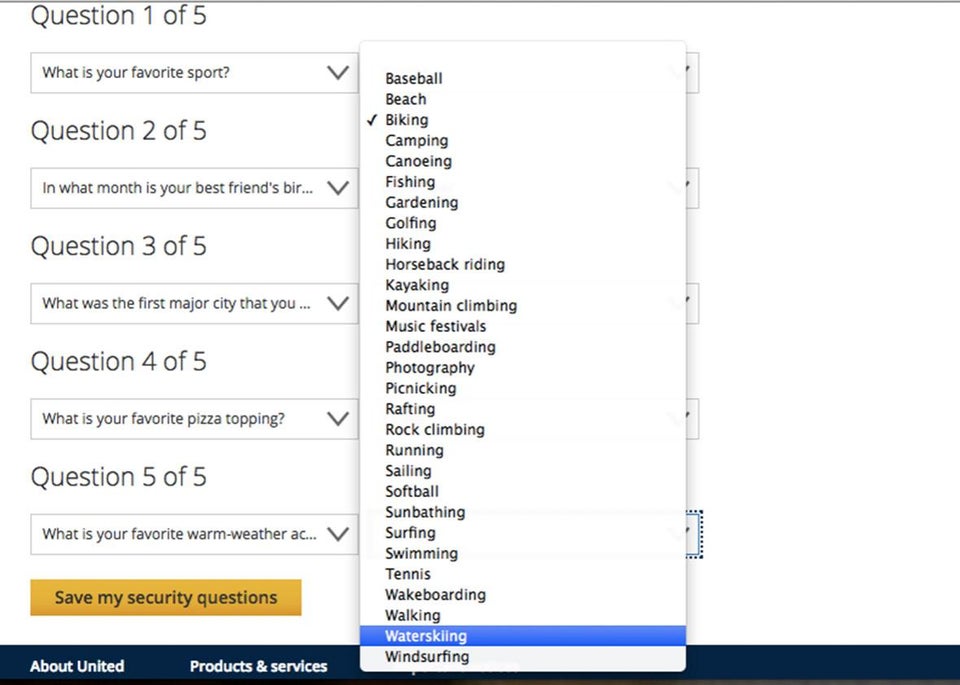The width and height of the screenshot is (960, 685).
Task: Open the About United footer link
Action: click(77, 666)
